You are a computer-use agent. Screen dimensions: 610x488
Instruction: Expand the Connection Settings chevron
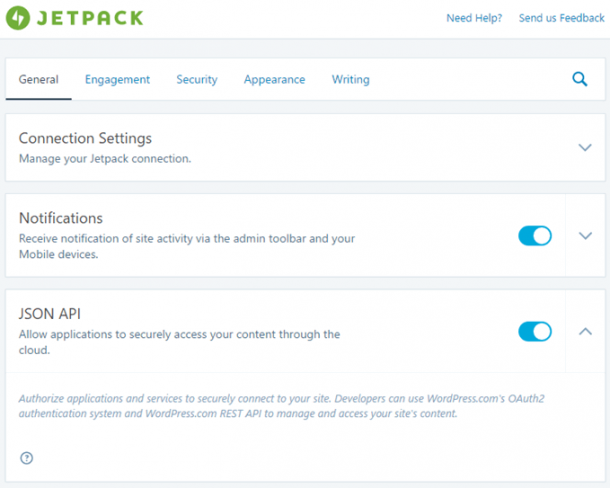pyautogui.click(x=585, y=147)
